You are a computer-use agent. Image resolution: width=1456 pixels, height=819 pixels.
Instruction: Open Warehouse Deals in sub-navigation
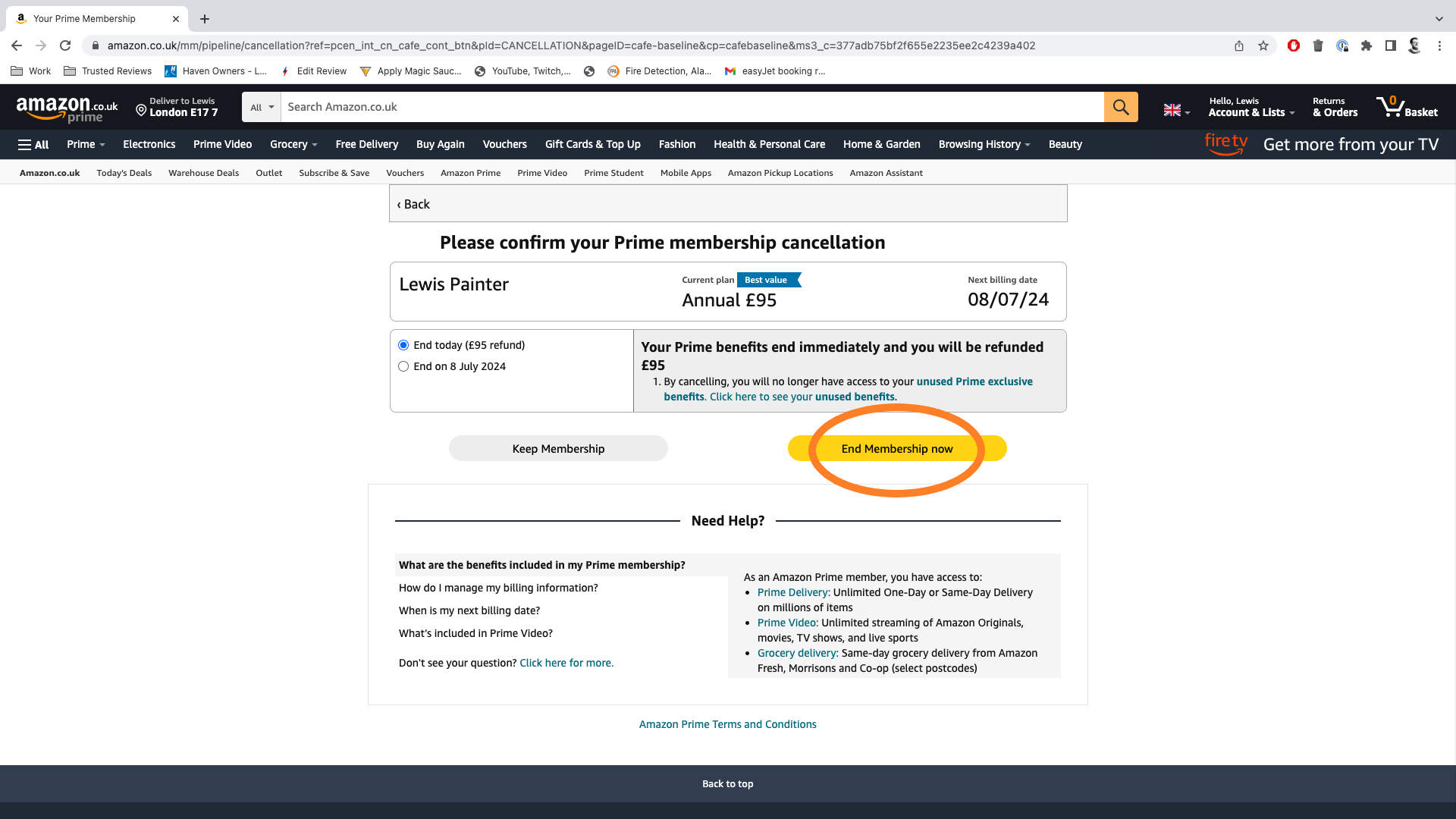coord(203,173)
